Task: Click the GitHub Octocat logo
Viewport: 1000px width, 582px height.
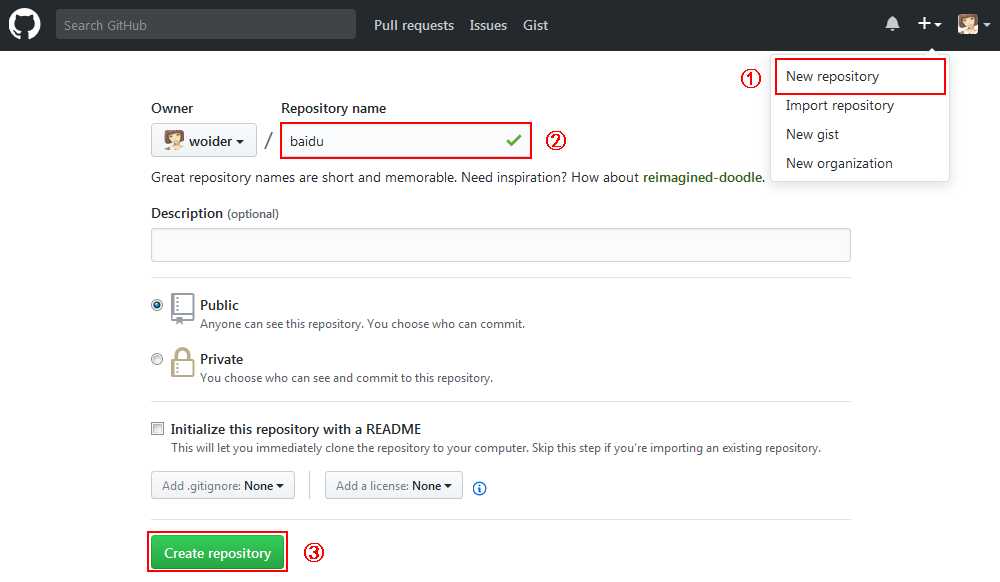Action: pos(24,24)
